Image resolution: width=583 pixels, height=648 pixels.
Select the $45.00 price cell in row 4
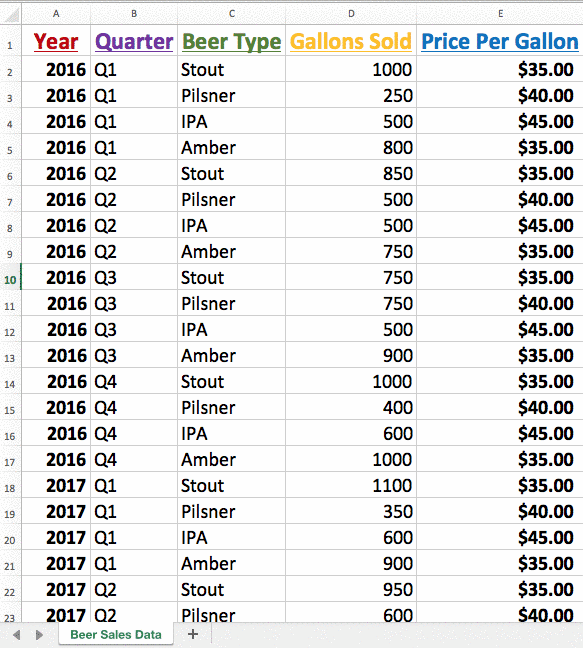[500, 121]
